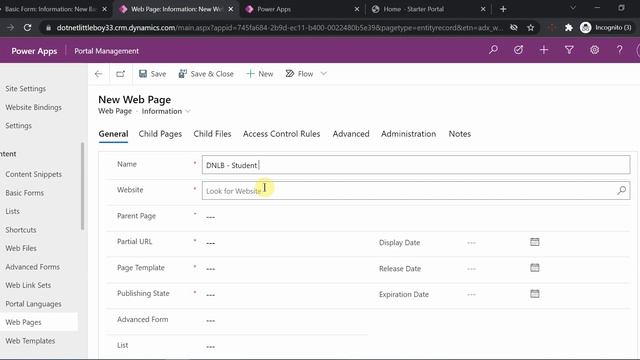Click the Incognito profile icon
640x360 pixels.
tap(585, 28)
